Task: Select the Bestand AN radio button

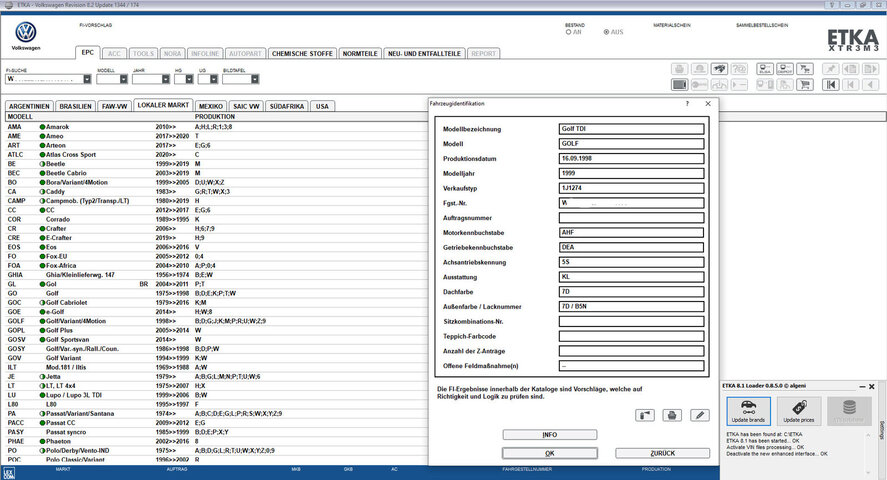Action: pyautogui.click(x=568, y=32)
